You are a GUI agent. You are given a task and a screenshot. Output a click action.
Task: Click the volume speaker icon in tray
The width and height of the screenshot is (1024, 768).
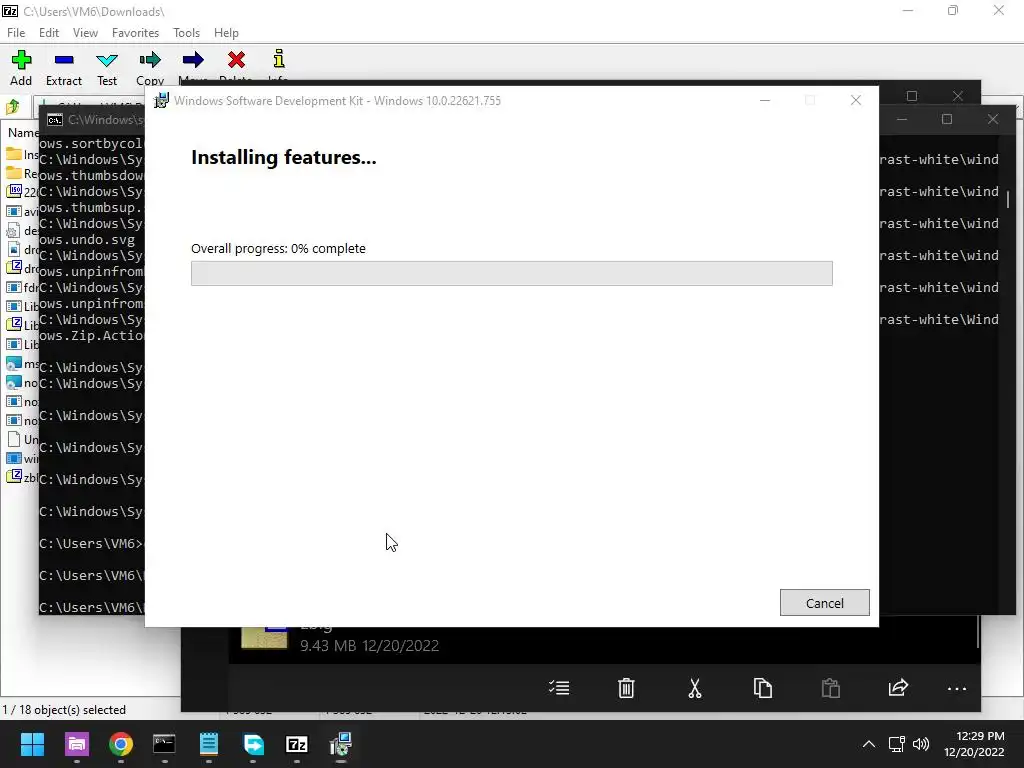click(921, 744)
